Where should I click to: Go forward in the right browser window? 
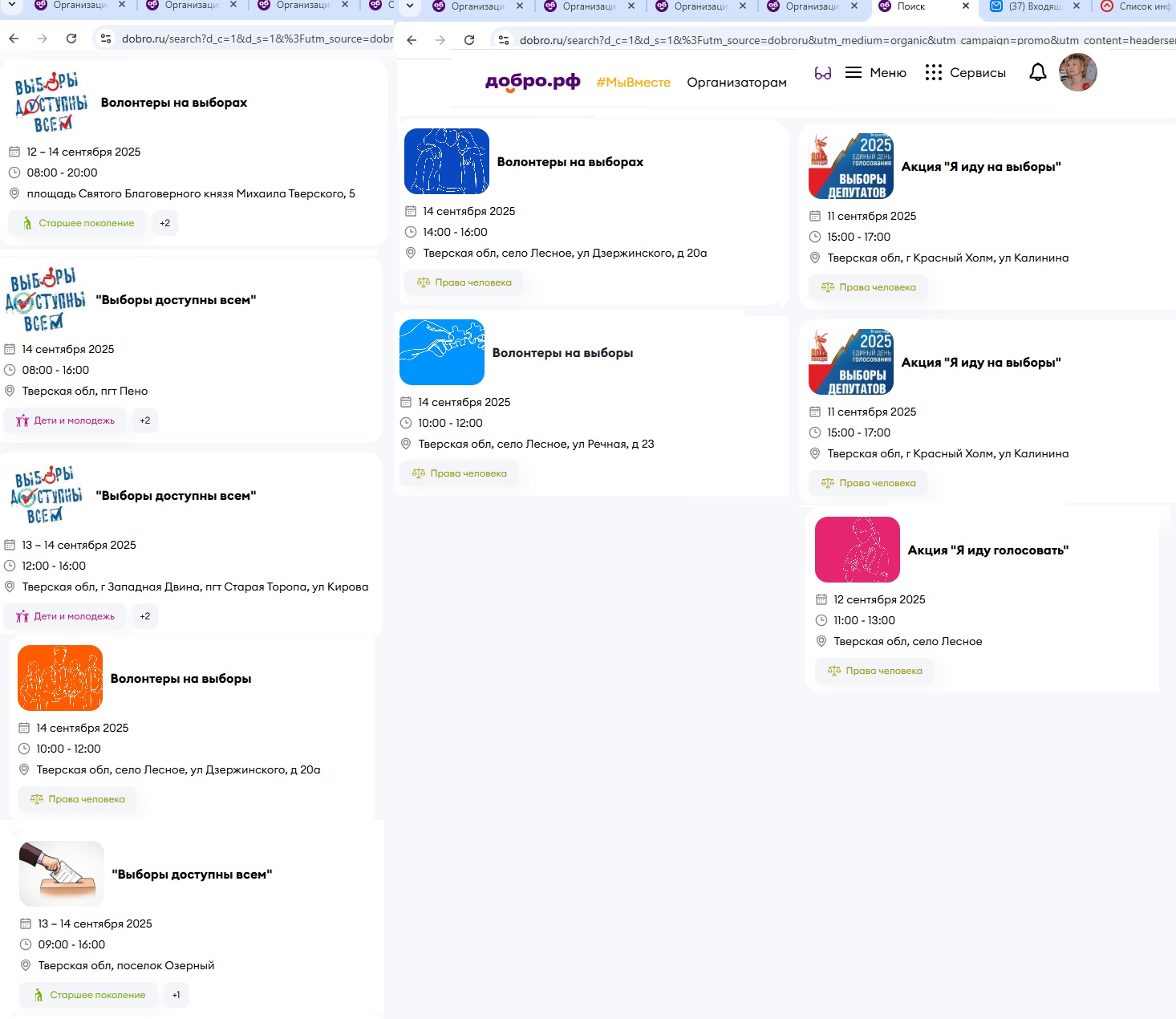pyautogui.click(x=440, y=40)
